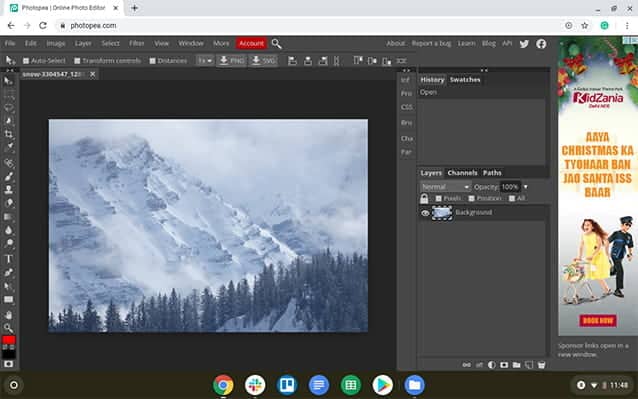Screen dimensions: 638x399
Task: Open the Twitter icon link
Action: [524, 44]
